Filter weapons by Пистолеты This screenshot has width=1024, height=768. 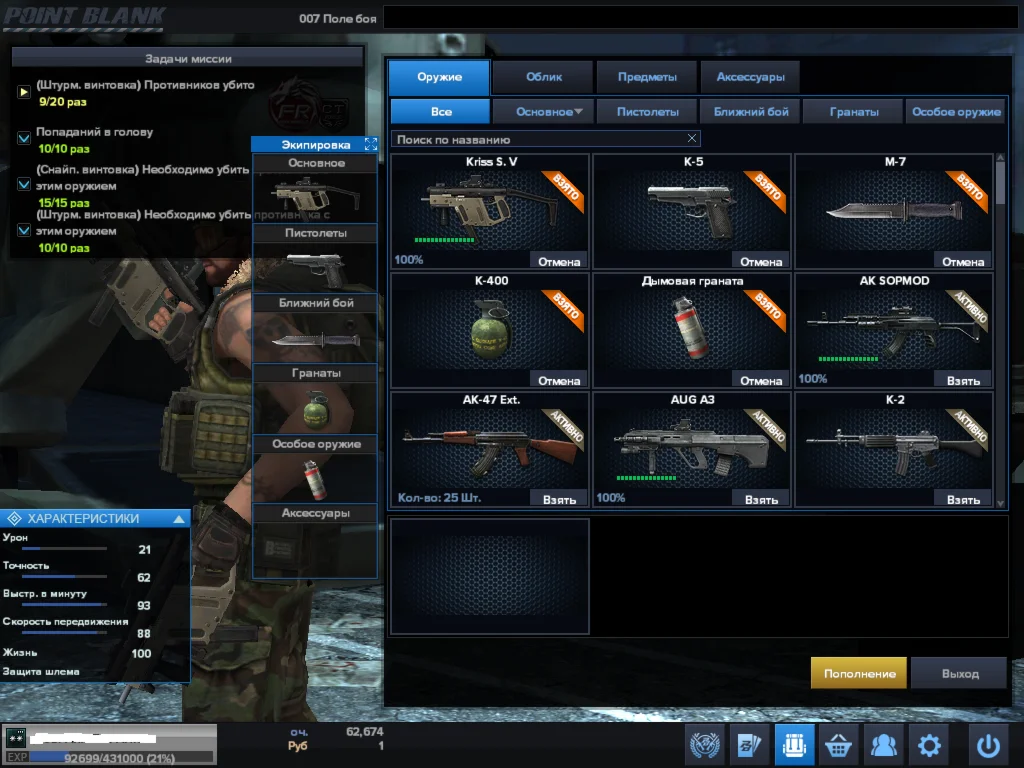(647, 112)
